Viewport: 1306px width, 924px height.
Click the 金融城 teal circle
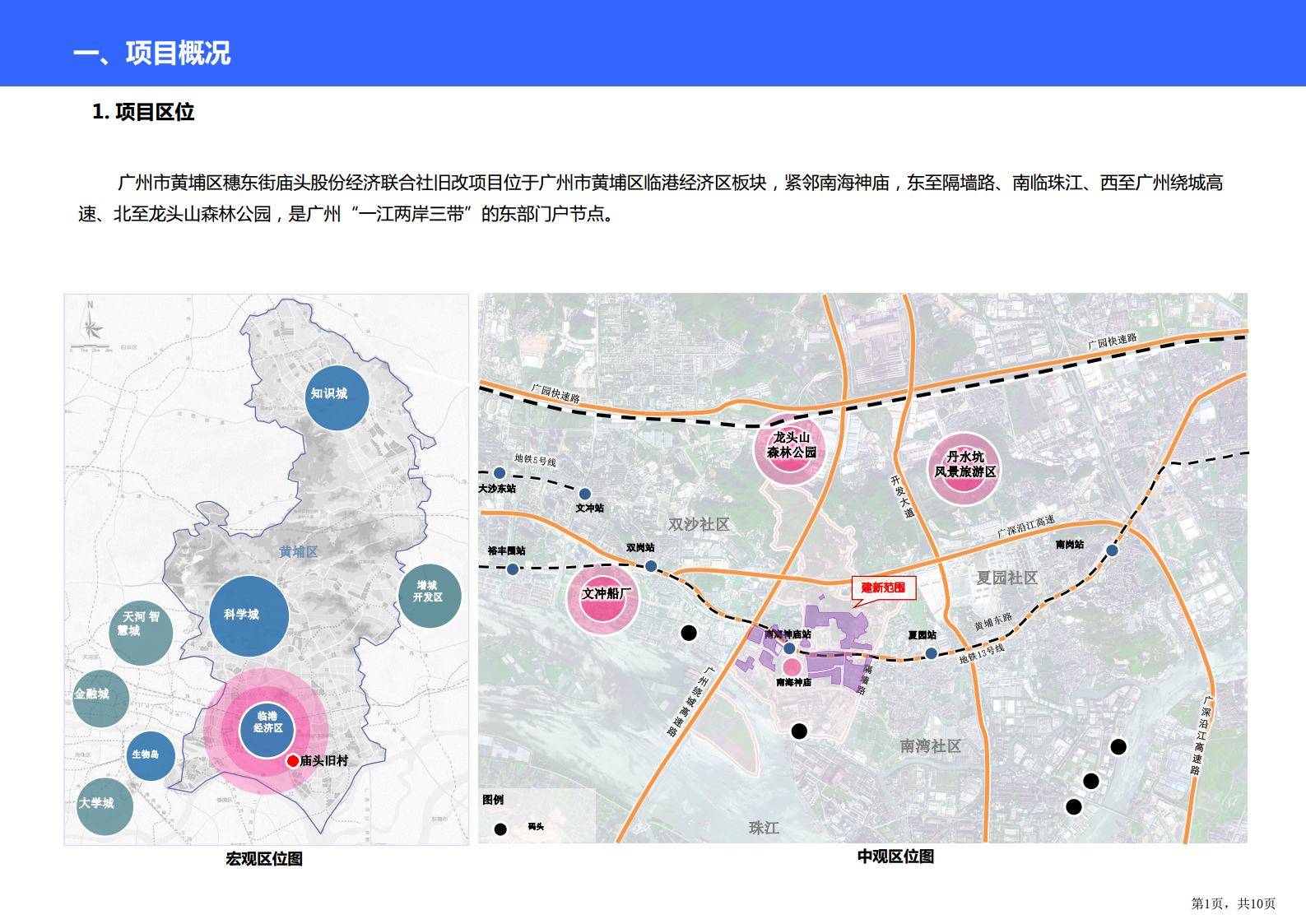pos(100,698)
